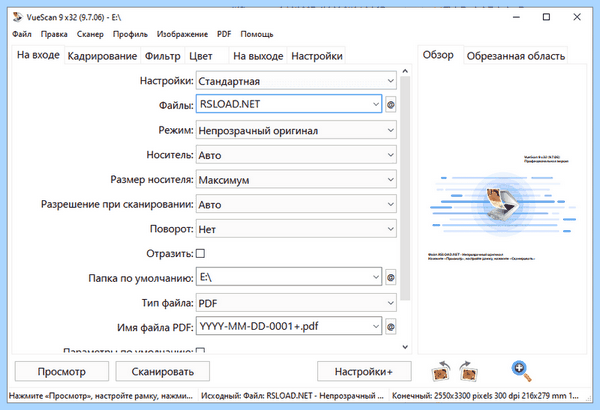Click the blue zoom-in magnifier icon
This screenshot has height=410, width=600.
(x=521, y=371)
